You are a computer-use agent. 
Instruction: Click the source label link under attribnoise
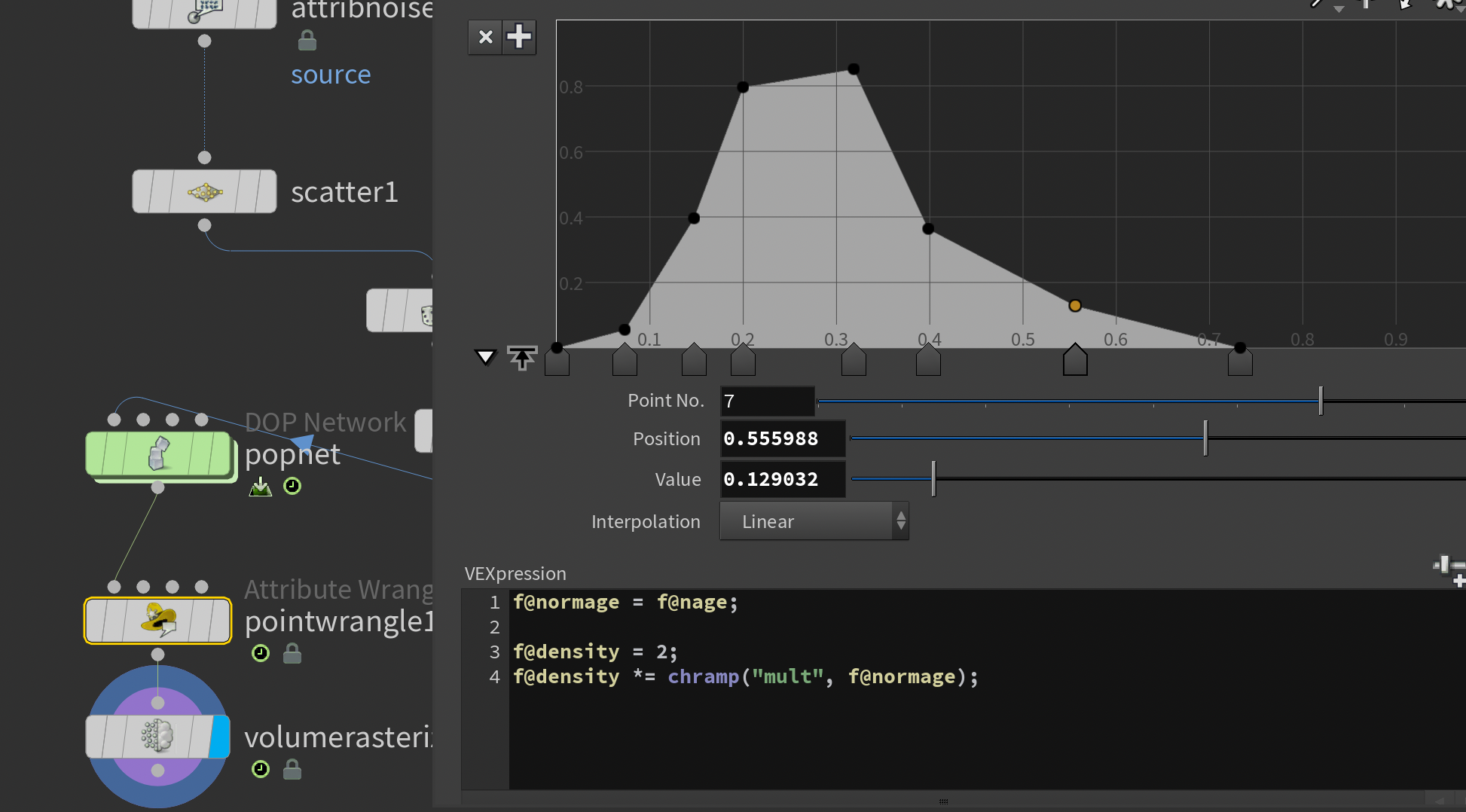coord(331,75)
